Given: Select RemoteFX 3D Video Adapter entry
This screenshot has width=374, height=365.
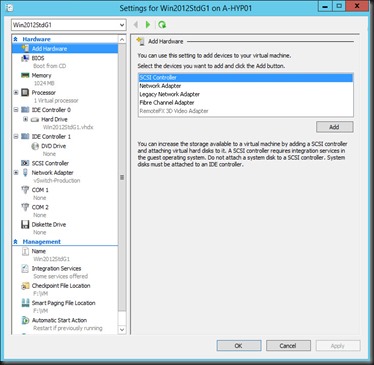Looking at the screenshot, I should [246, 111].
